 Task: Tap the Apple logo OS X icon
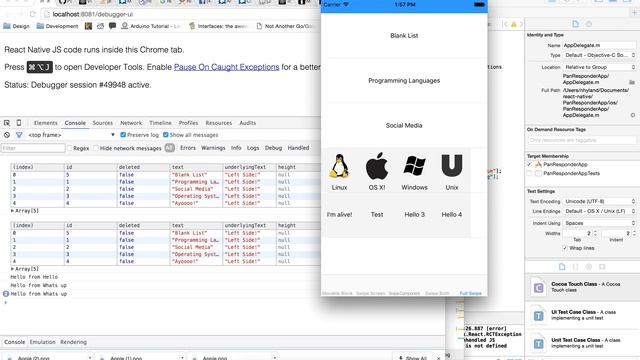(x=377, y=166)
